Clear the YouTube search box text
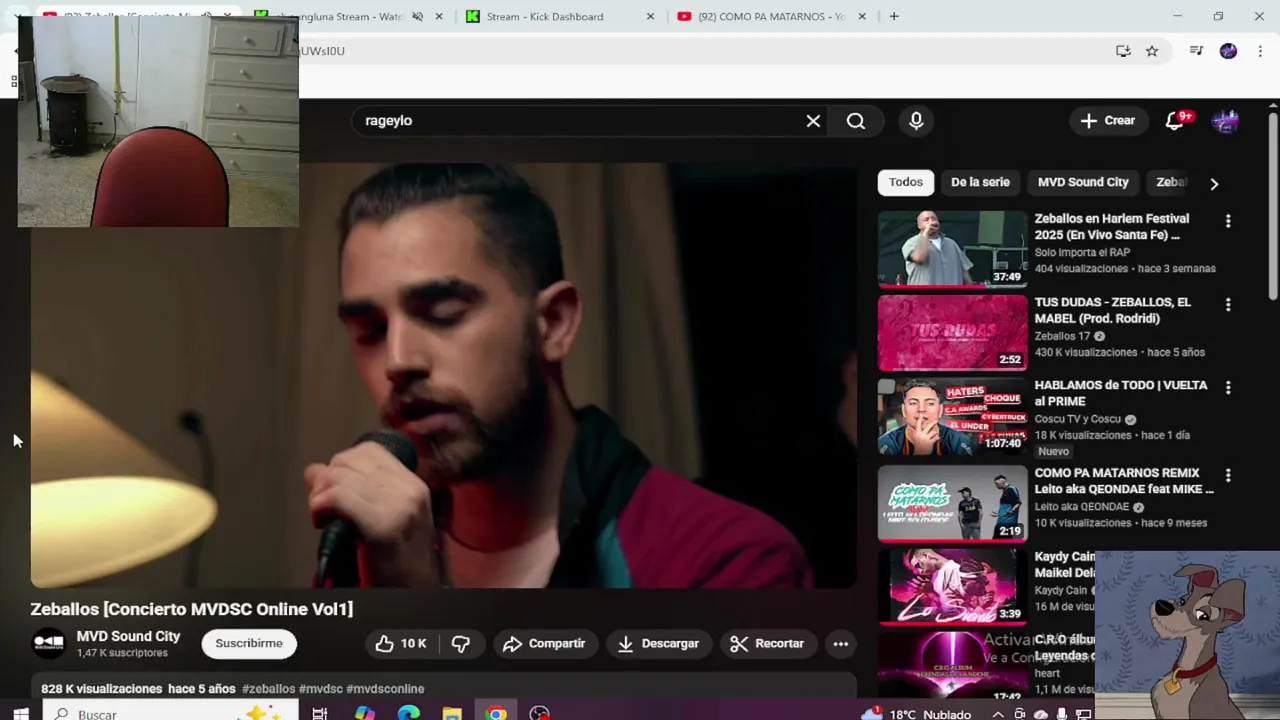Image resolution: width=1280 pixels, height=720 pixels. [813, 121]
